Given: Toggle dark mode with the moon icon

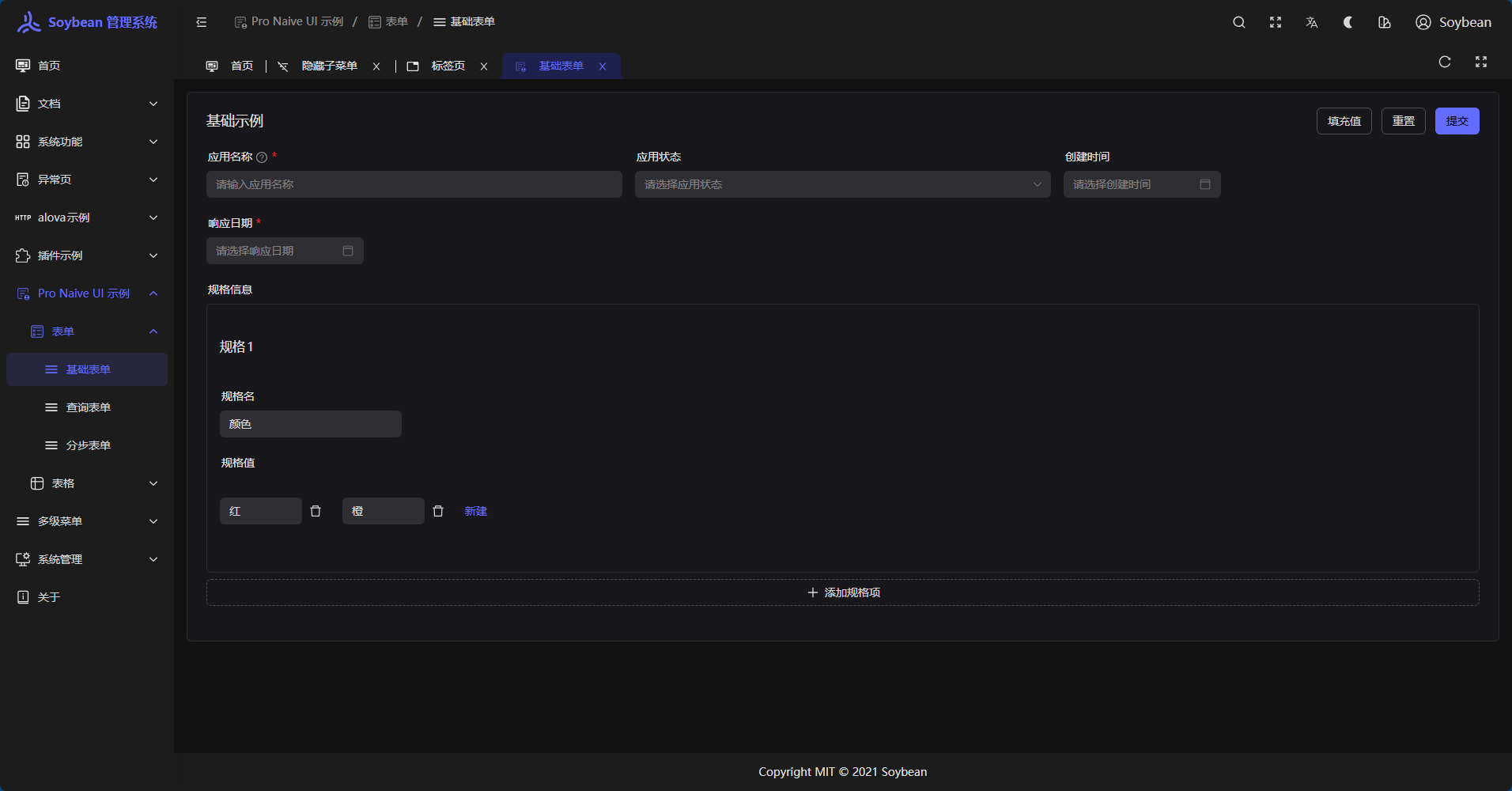Looking at the screenshot, I should coord(1348,22).
